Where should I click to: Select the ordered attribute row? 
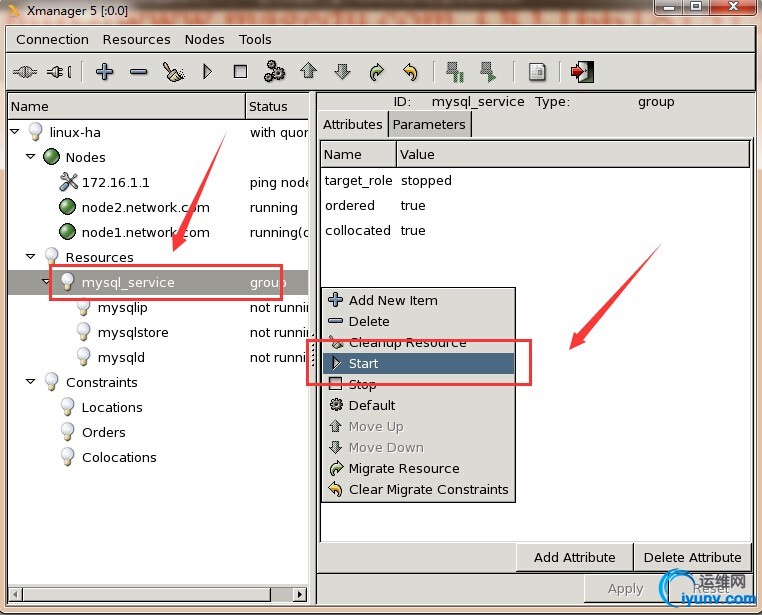coord(536,205)
